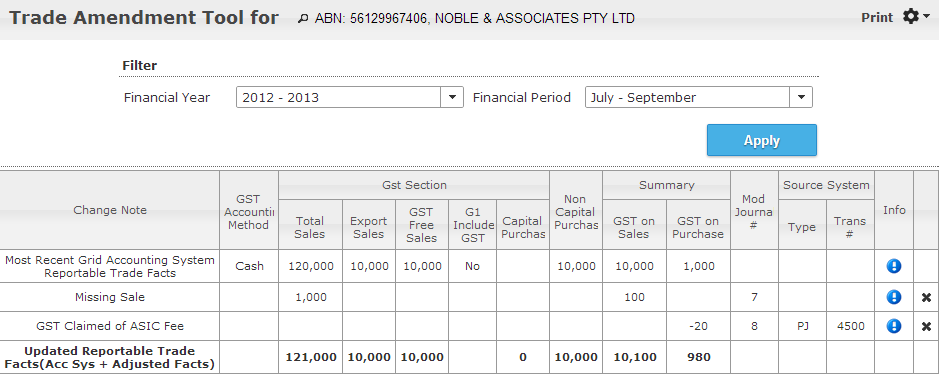Open the settings gear menu
This screenshot has width=942, height=376.
click(x=916, y=17)
